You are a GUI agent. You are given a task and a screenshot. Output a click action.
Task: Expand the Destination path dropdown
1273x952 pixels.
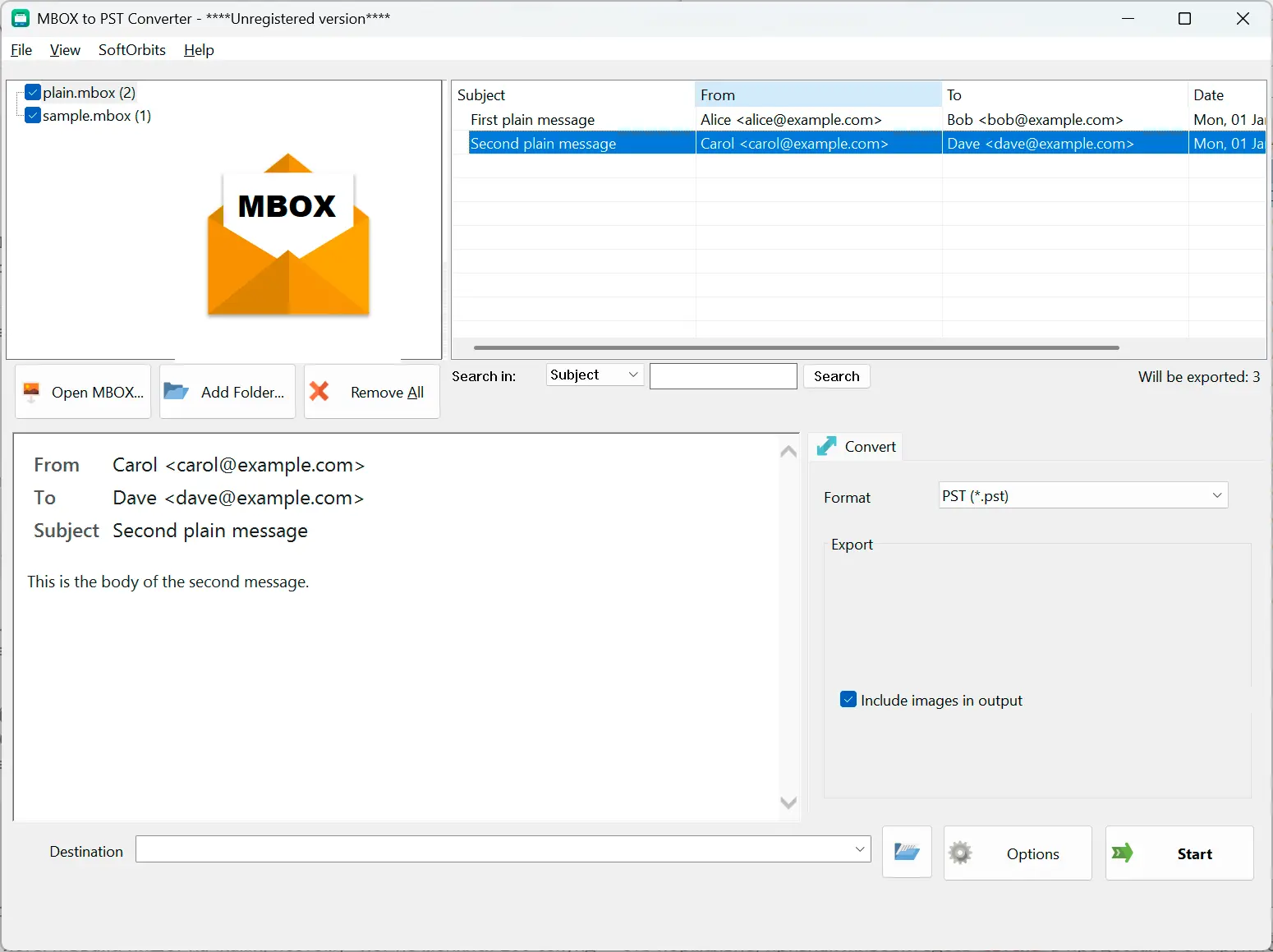[860, 849]
